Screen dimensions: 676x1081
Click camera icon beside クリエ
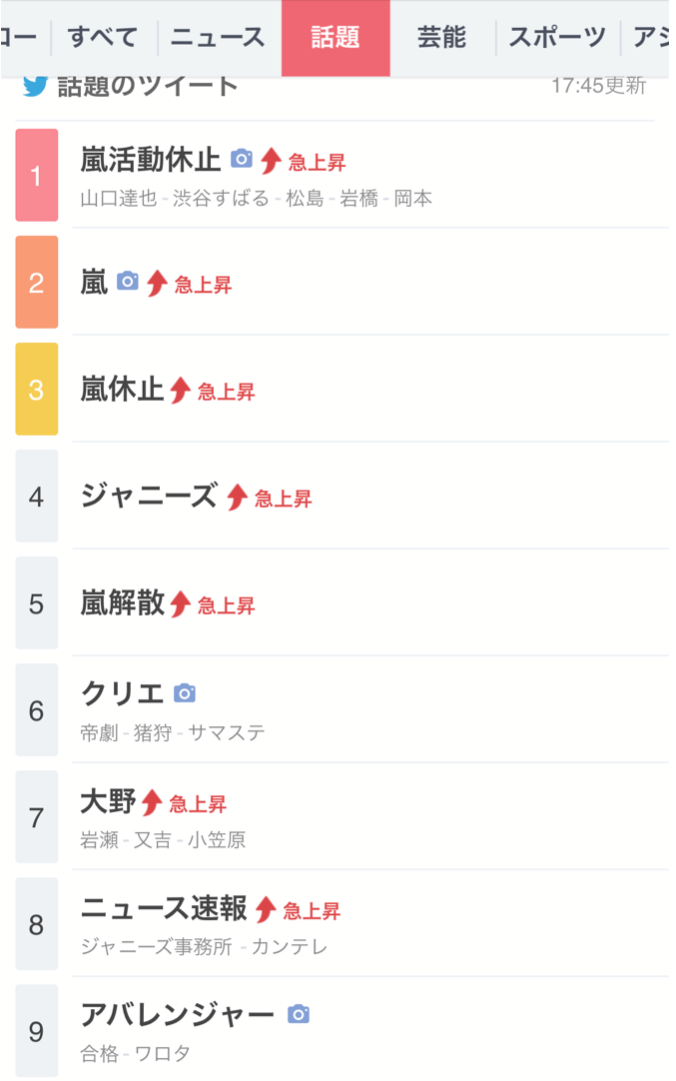(x=185, y=693)
